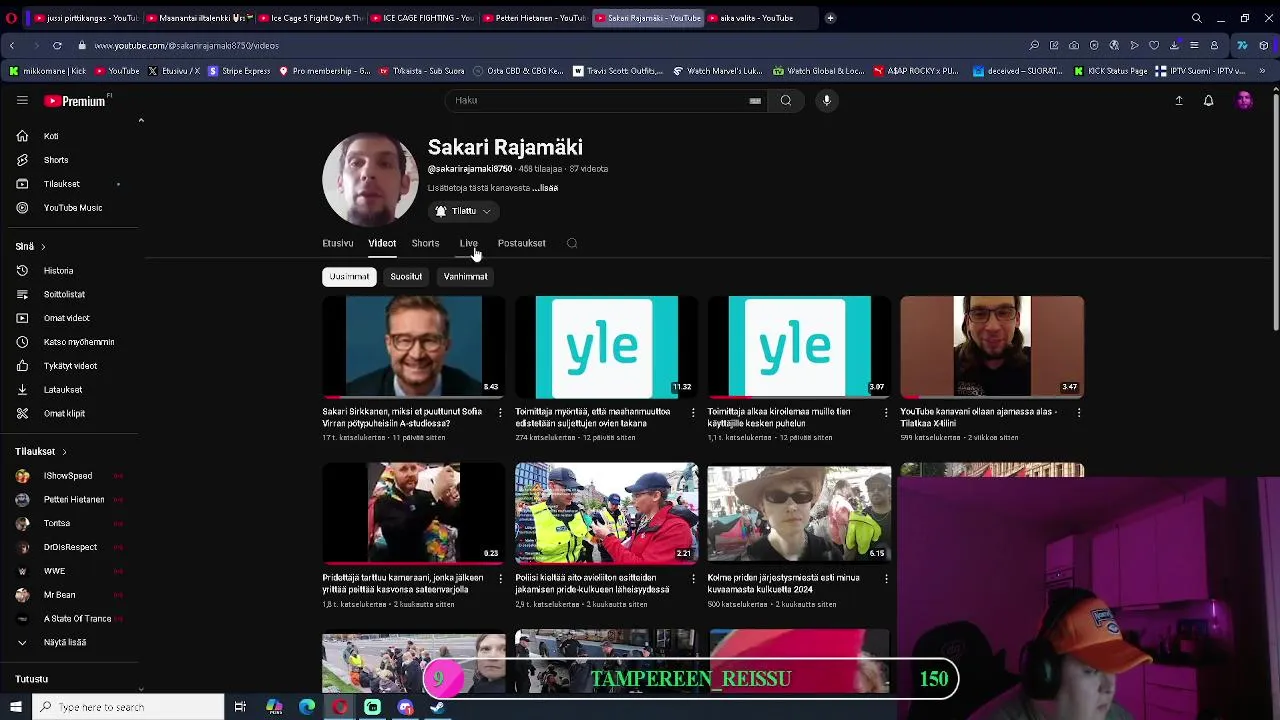Switch to the Live tab

point(468,243)
